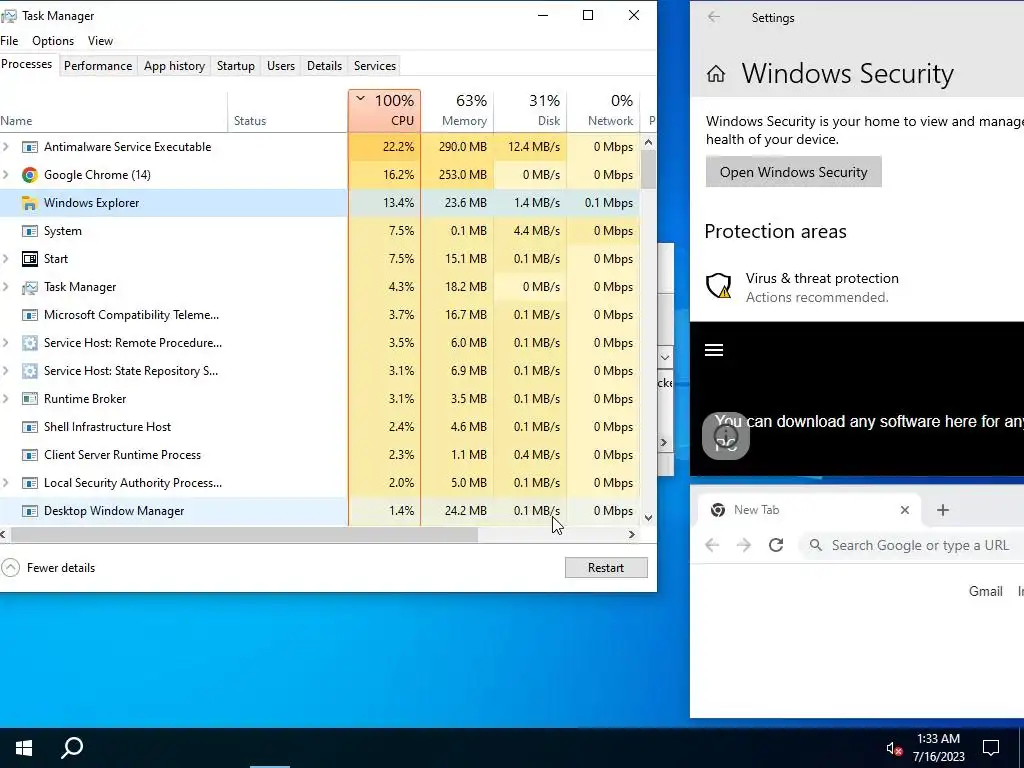Click the Microsoft Compatibility Telemetry icon
Screen dimensions: 1024x768
pos(29,315)
